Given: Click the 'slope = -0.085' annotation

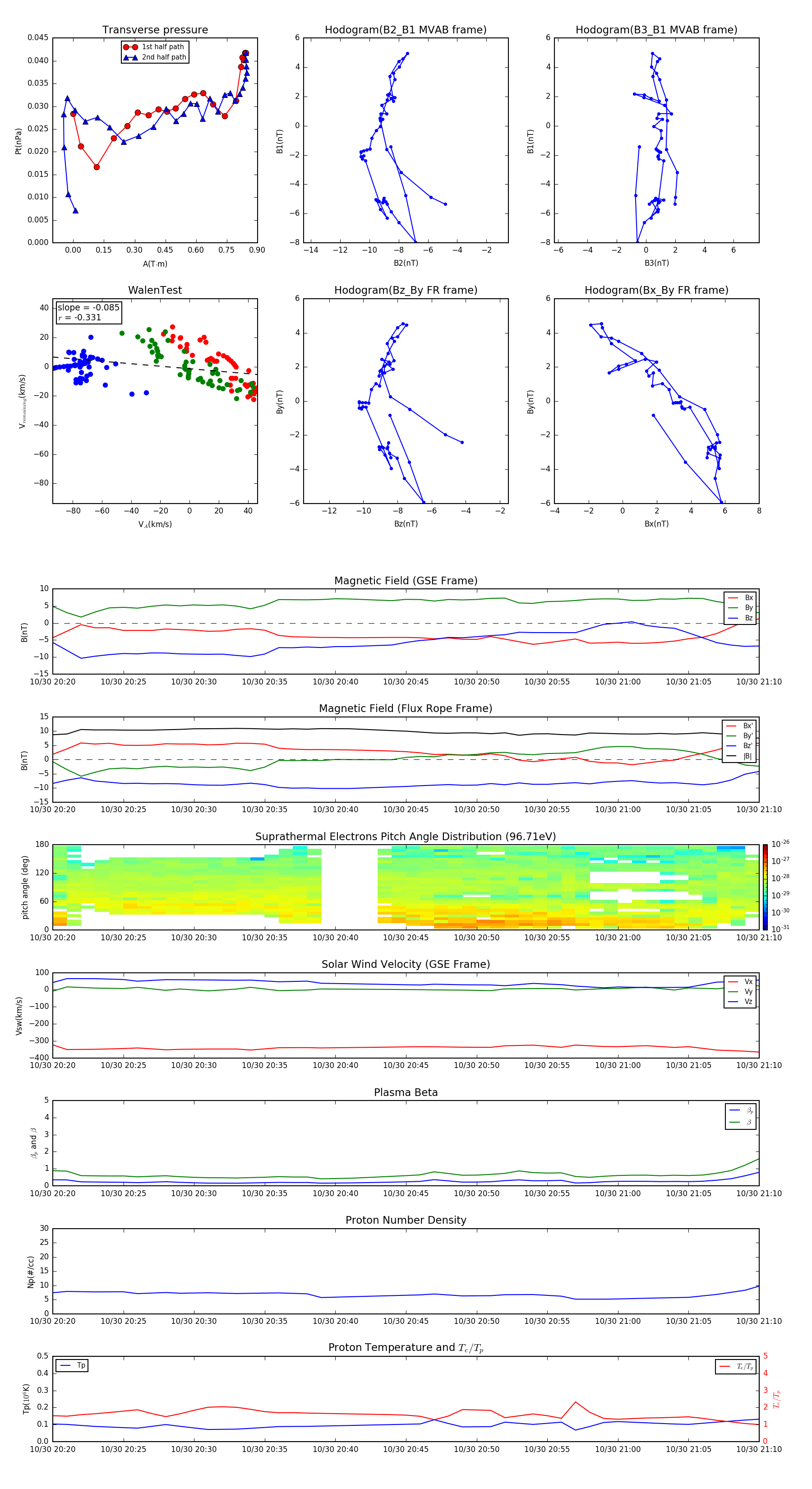Looking at the screenshot, I should [x=88, y=308].
